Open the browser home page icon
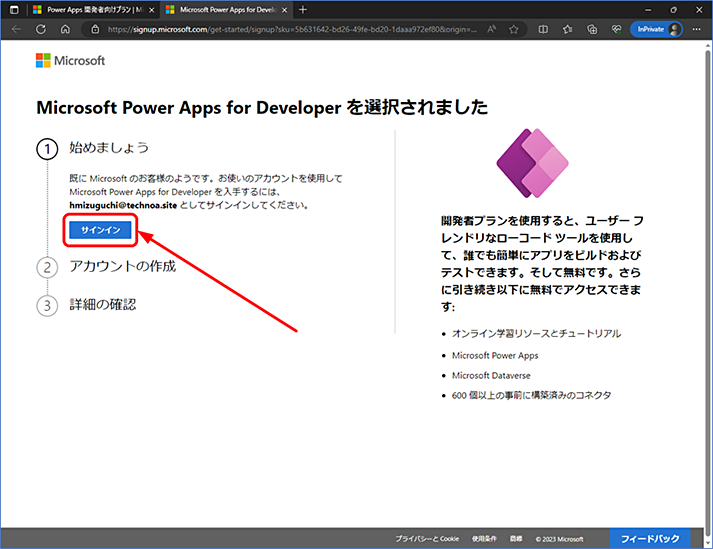The height and width of the screenshot is (549, 713). click(65, 29)
